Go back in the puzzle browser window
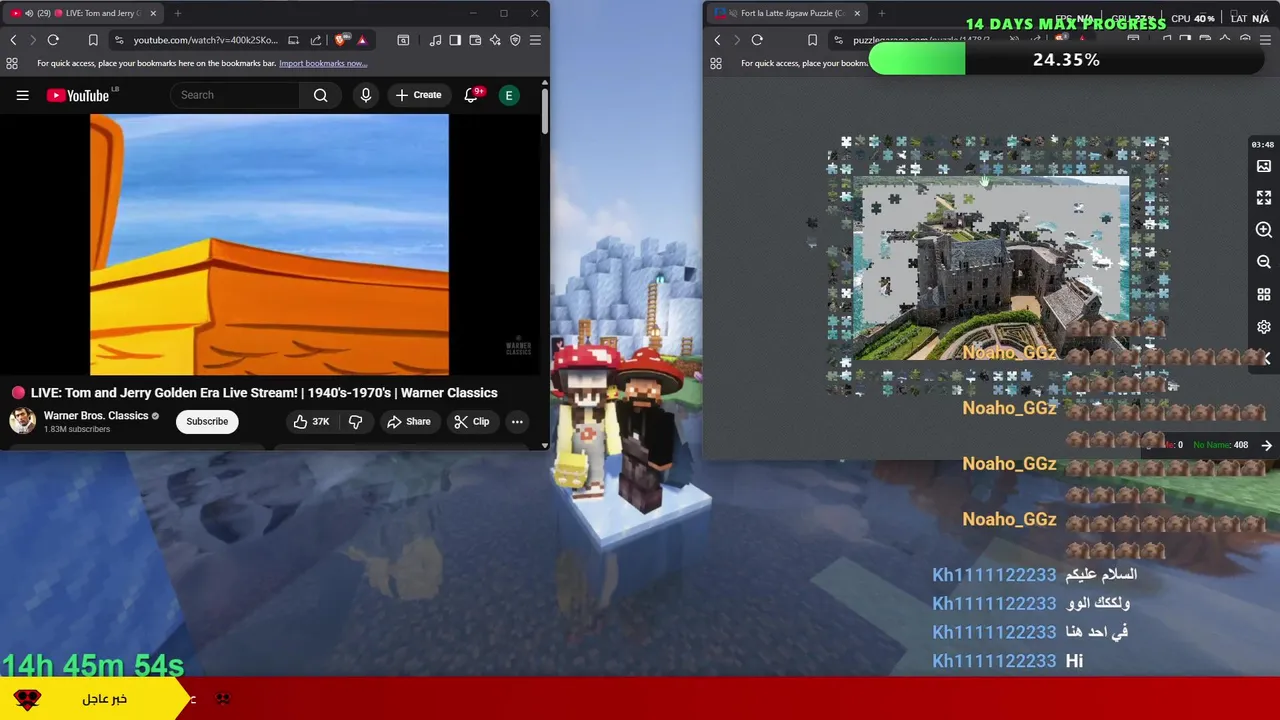Viewport: 1280px width, 720px height. tap(717, 40)
